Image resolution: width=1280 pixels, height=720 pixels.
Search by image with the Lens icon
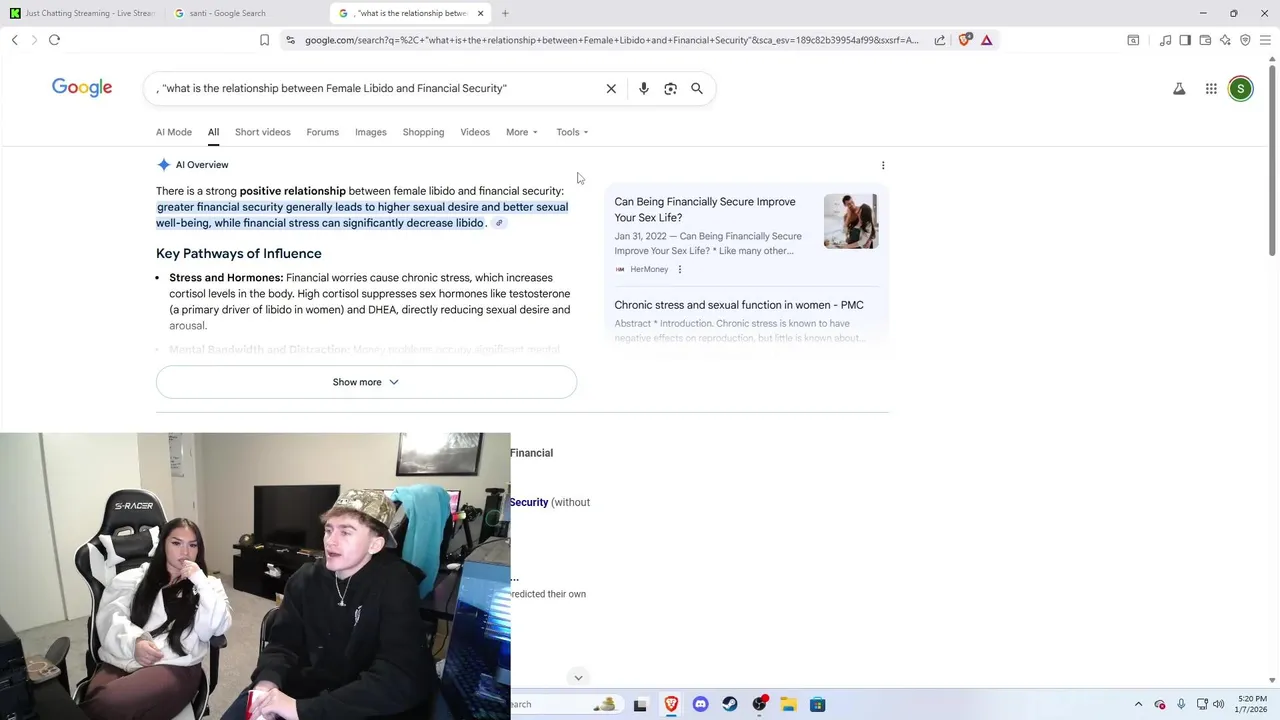click(x=670, y=88)
